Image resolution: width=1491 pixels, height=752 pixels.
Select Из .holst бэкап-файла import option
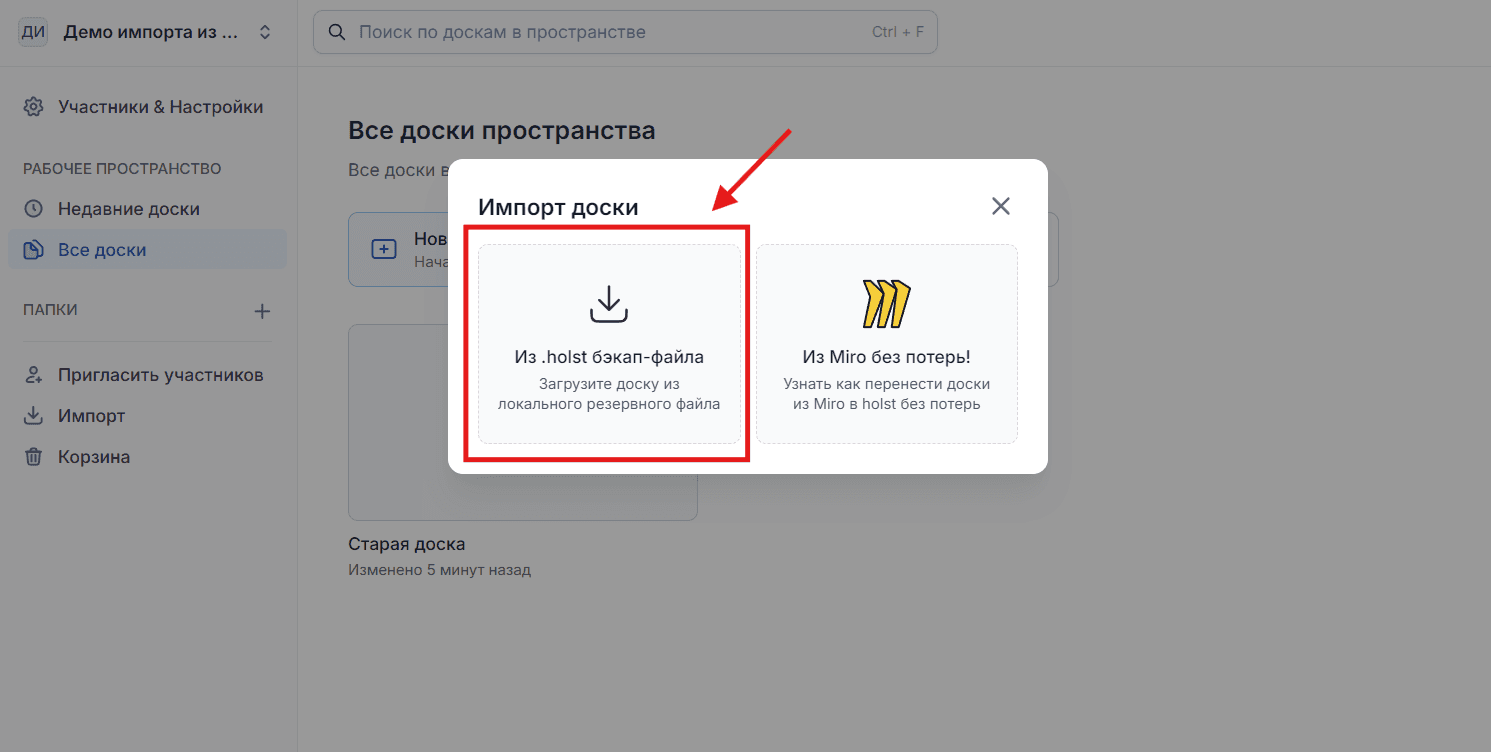pos(609,357)
